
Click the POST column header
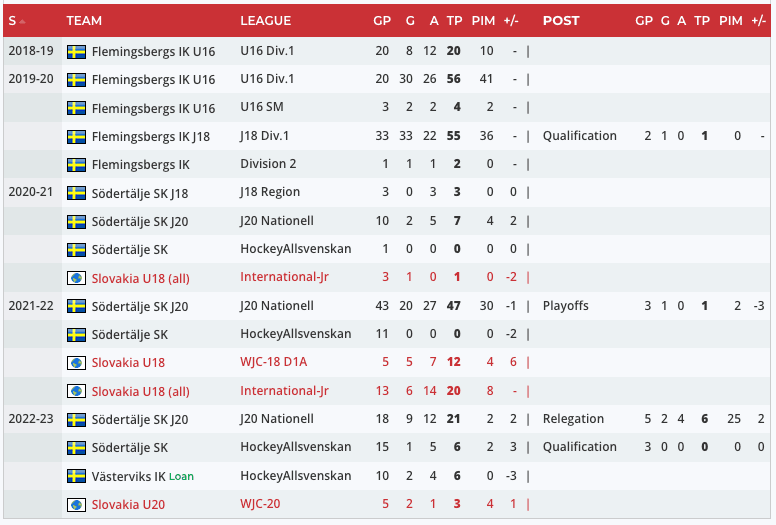[x=561, y=20]
